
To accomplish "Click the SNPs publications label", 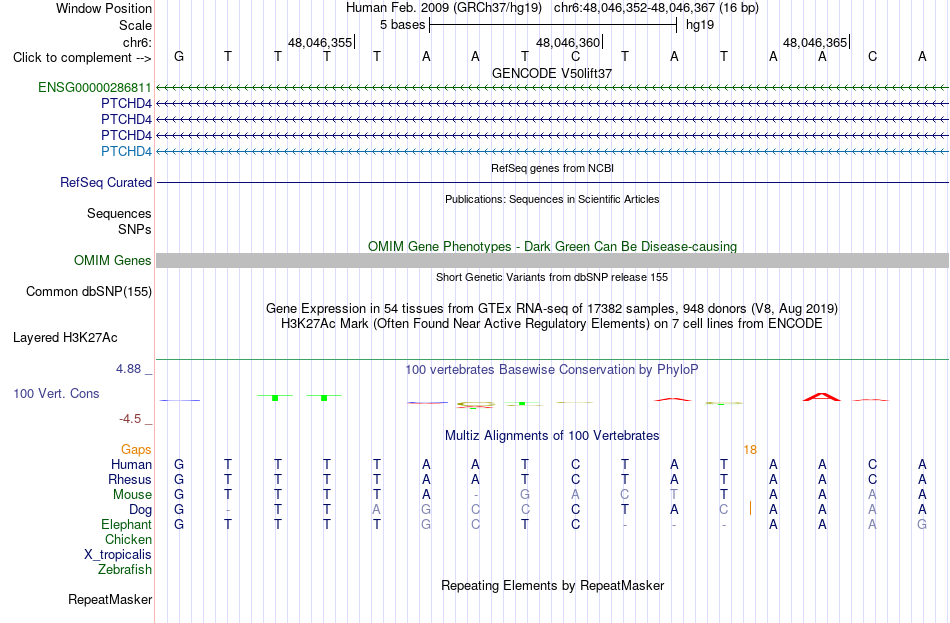I will click(135, 229).
